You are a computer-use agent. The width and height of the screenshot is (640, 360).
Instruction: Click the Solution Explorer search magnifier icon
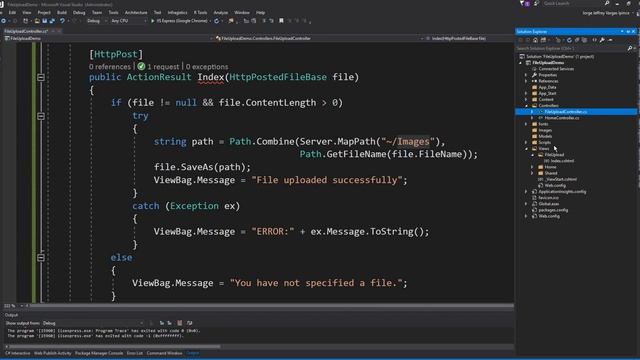(629, 48)
